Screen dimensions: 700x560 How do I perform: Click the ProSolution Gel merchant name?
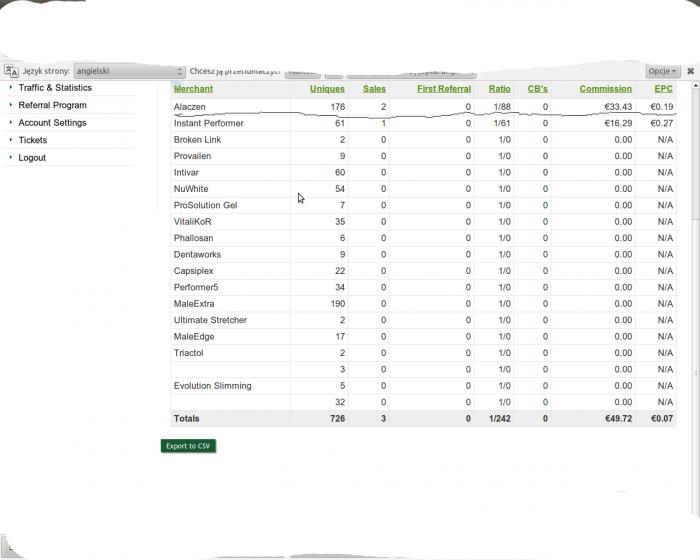(x=205, y=205)
